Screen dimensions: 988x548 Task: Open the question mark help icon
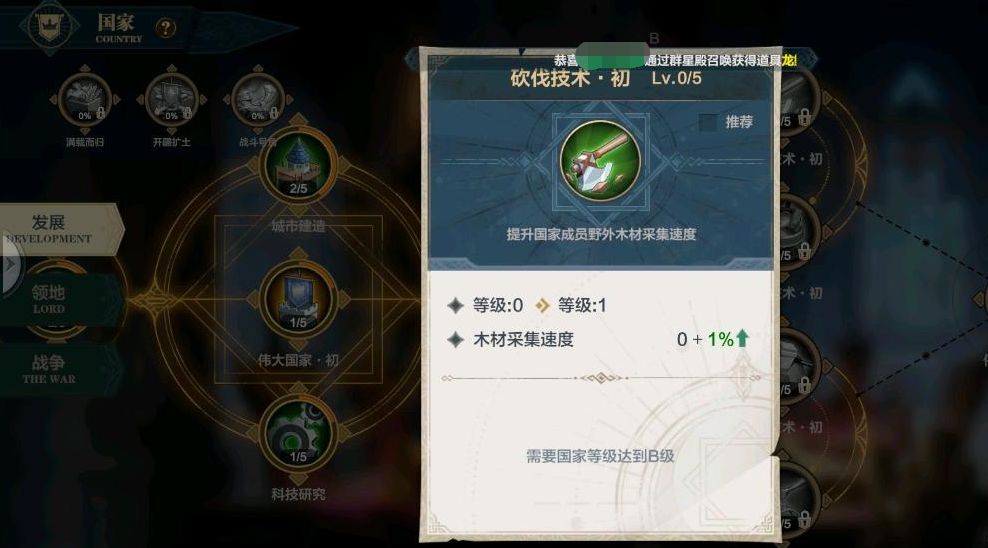coord(166,28)
